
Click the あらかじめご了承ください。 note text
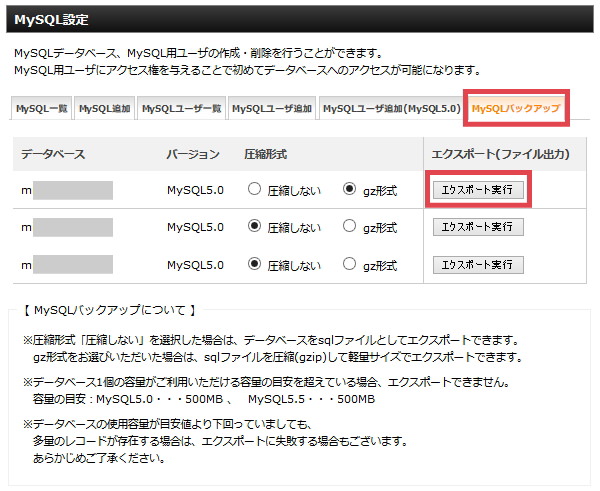coord(99,458)
